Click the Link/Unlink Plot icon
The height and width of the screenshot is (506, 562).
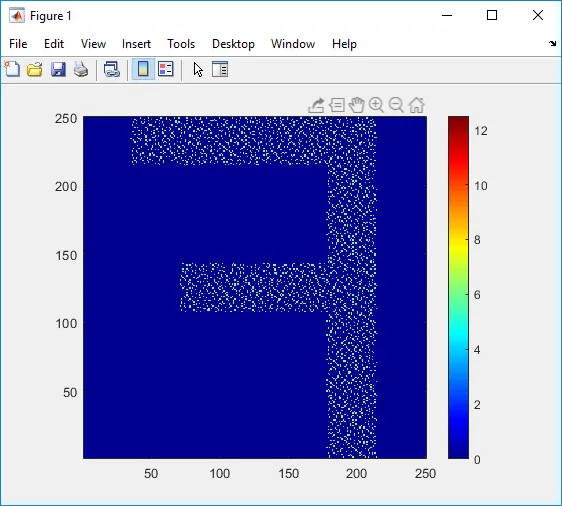[112, 69]
